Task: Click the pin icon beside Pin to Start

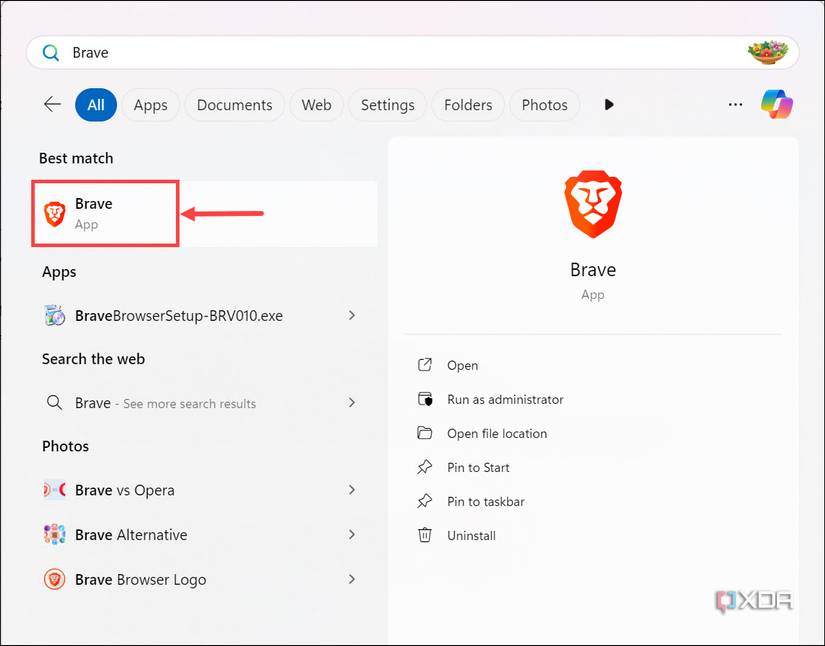Action: coord(425,467)
